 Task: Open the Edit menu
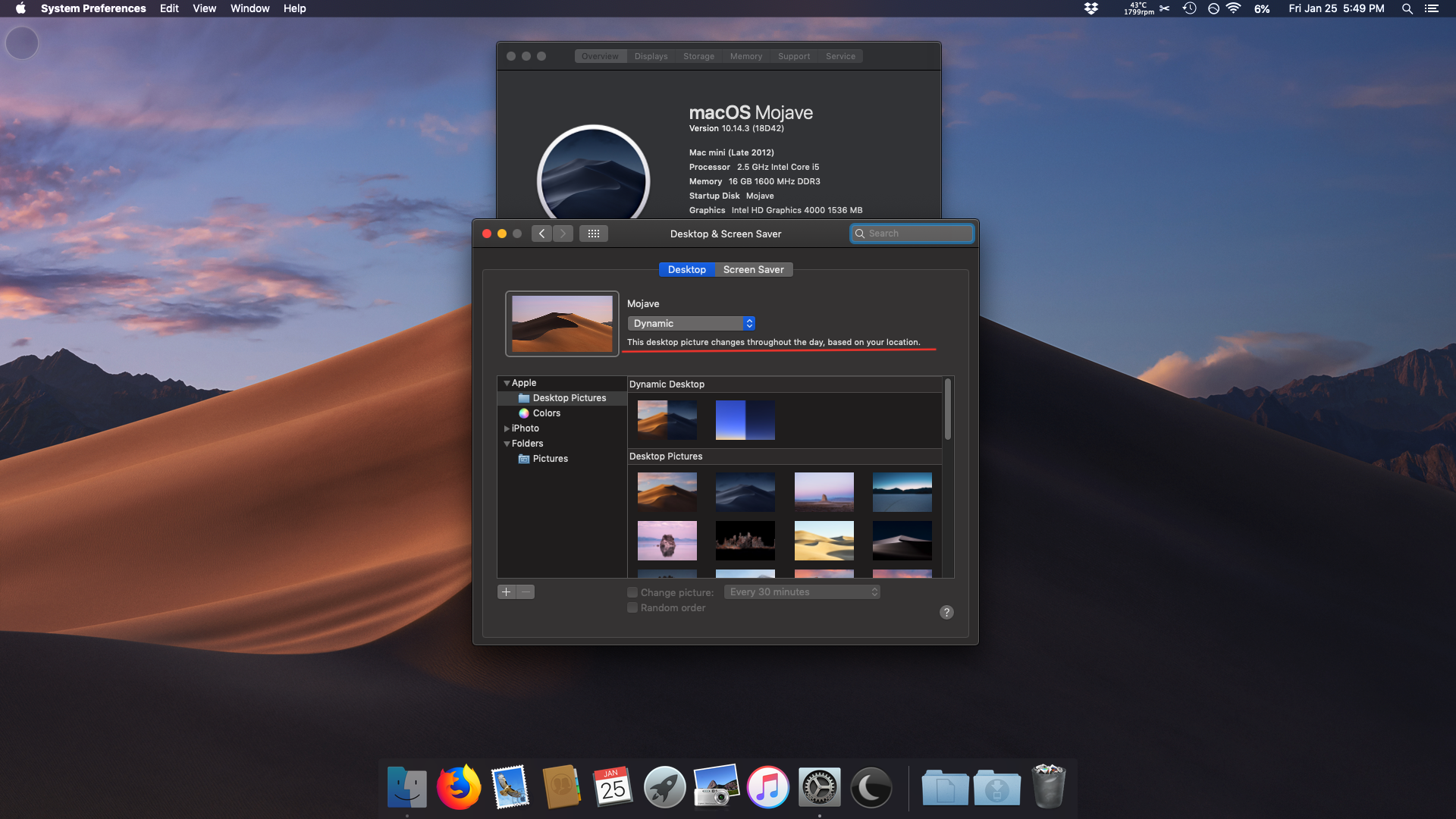169,8
